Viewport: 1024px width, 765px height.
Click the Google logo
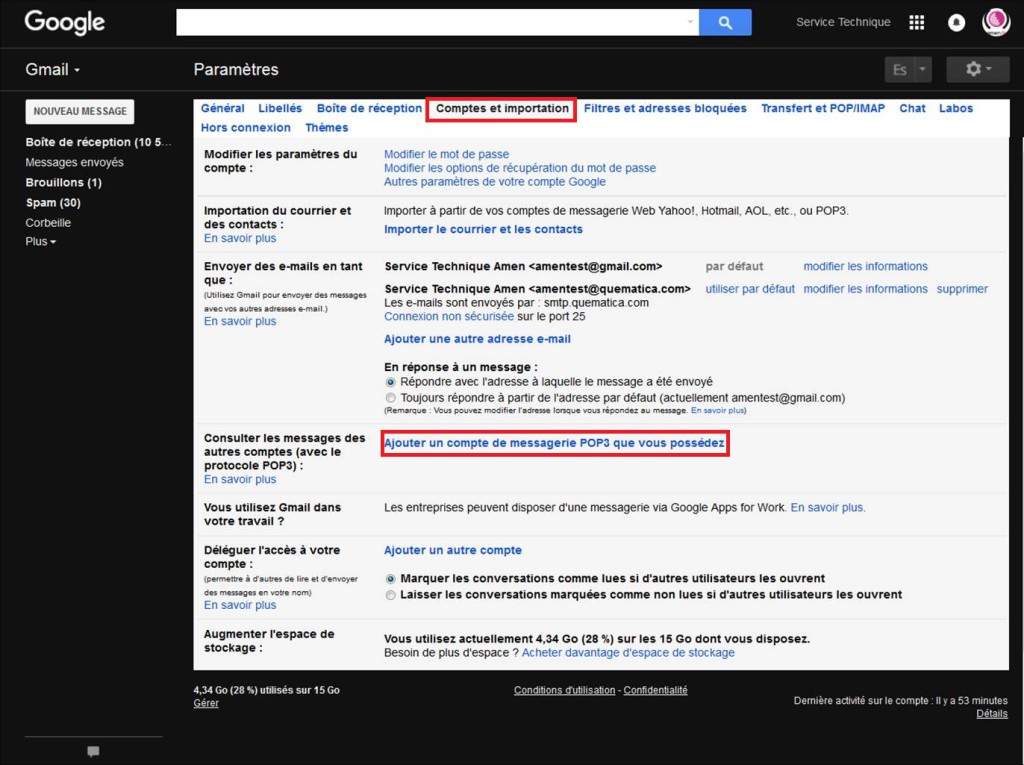65,22
